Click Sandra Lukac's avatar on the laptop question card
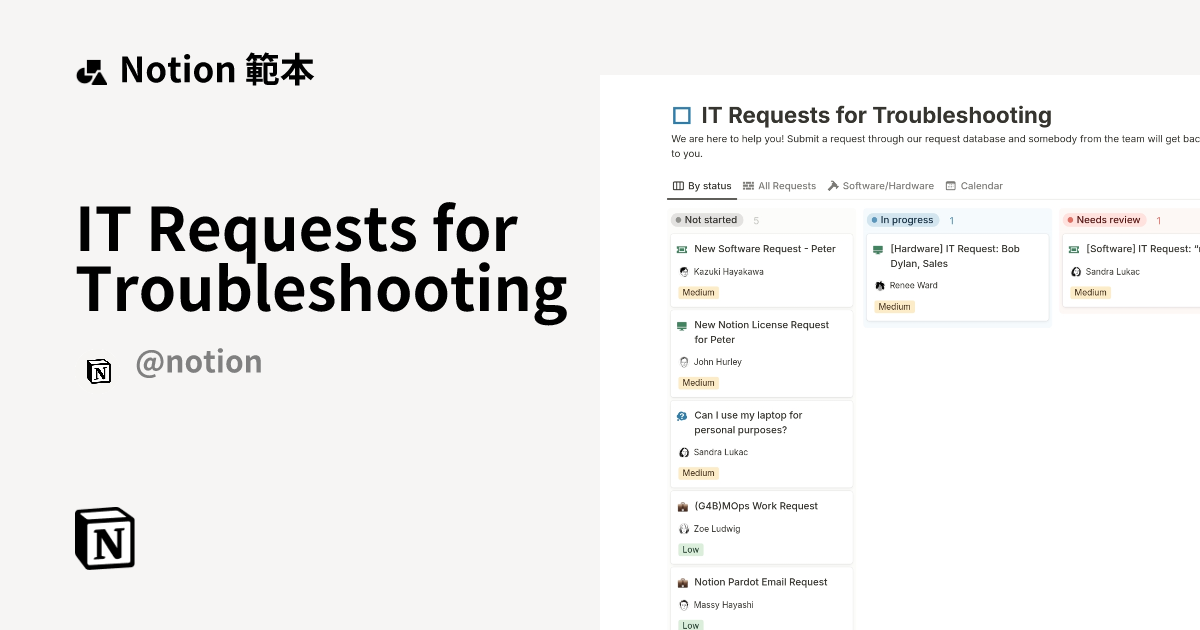Image resolution: width=1200 pixels, height=630 pixels. coord(682,452)
